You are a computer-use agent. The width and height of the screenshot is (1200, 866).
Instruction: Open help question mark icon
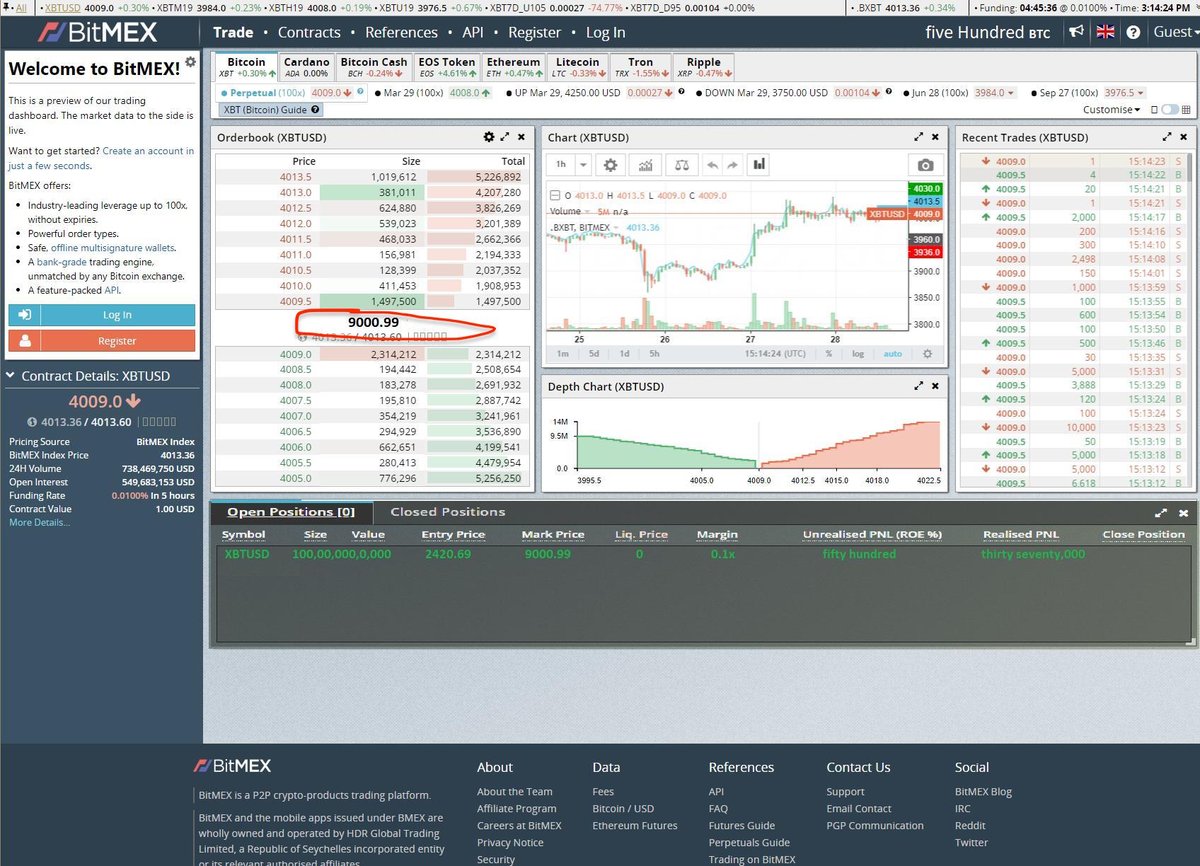(1133, 32)
